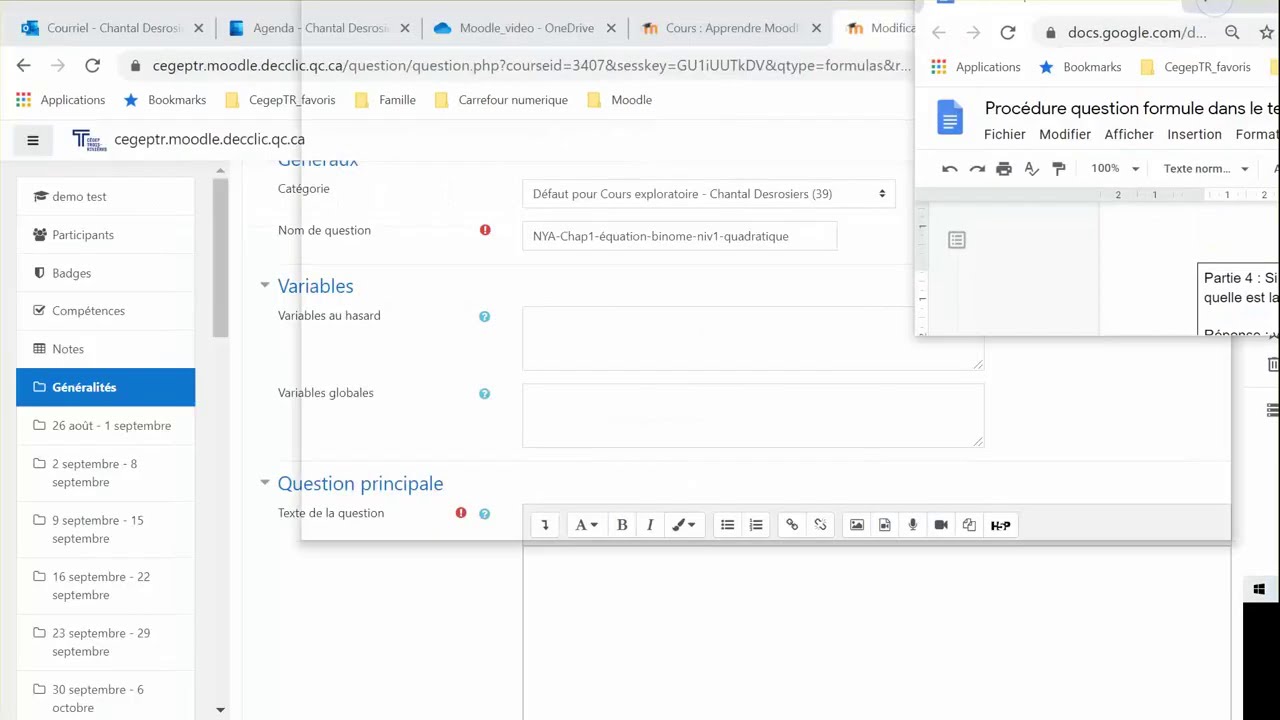Image resolution: width=1280 pixels, height=720 pixels.
Task: Insert a link in editor
Action: pyautogui.click(x=792, y=525)
